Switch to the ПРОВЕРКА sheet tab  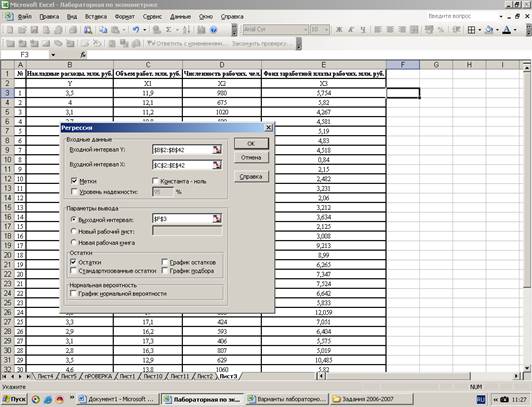98,376
